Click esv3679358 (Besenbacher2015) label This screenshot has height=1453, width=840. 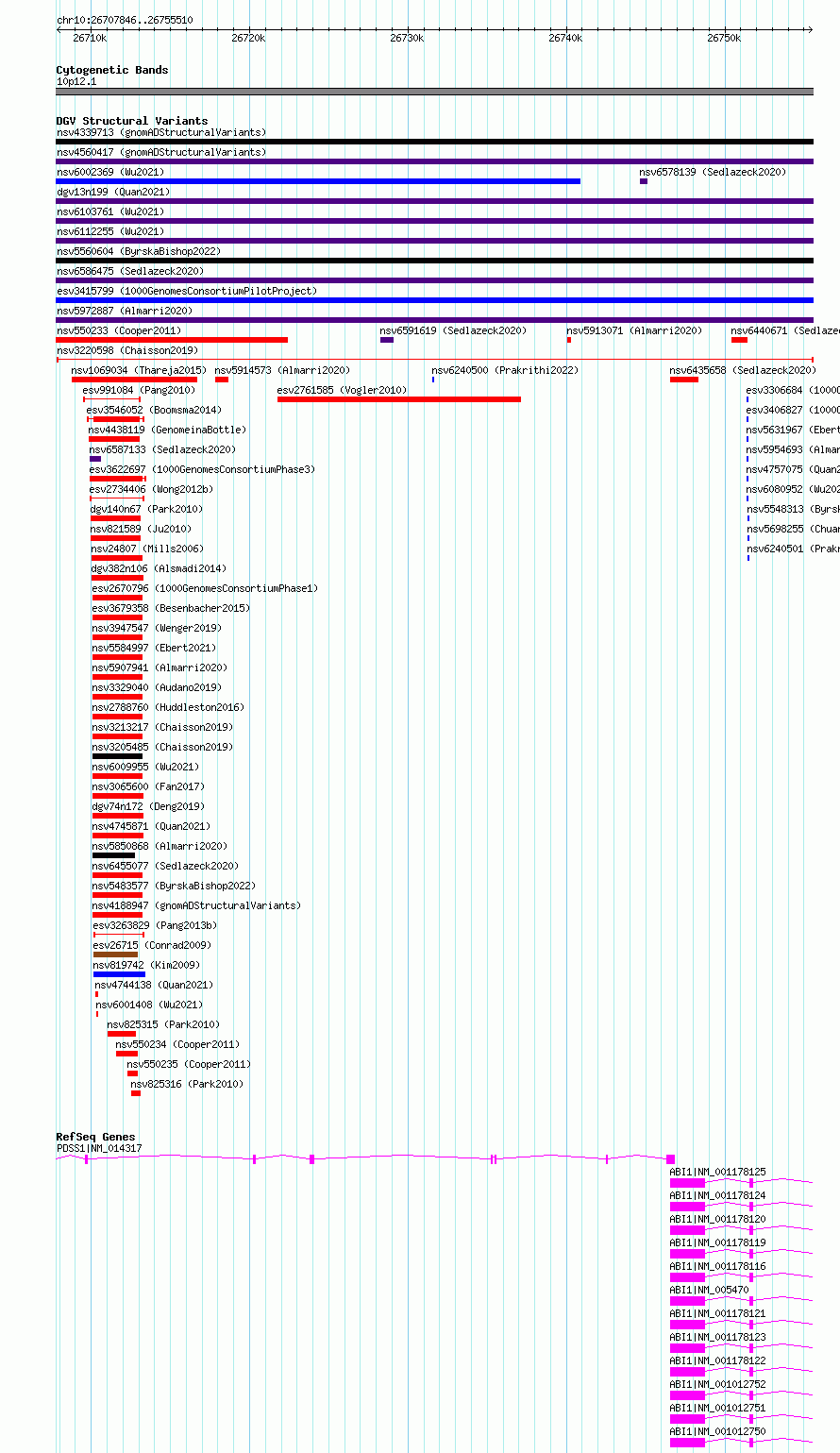click(171, 608)
